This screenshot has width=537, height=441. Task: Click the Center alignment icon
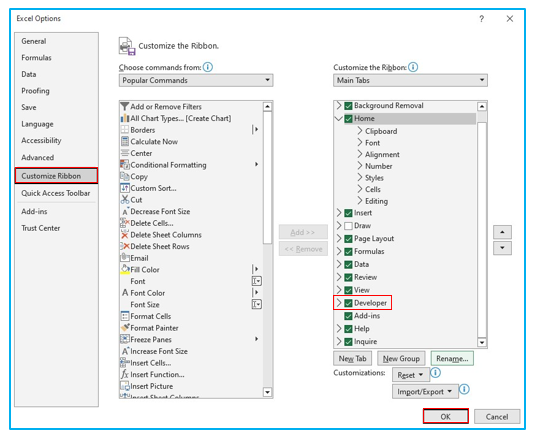[x=125, y=153]
